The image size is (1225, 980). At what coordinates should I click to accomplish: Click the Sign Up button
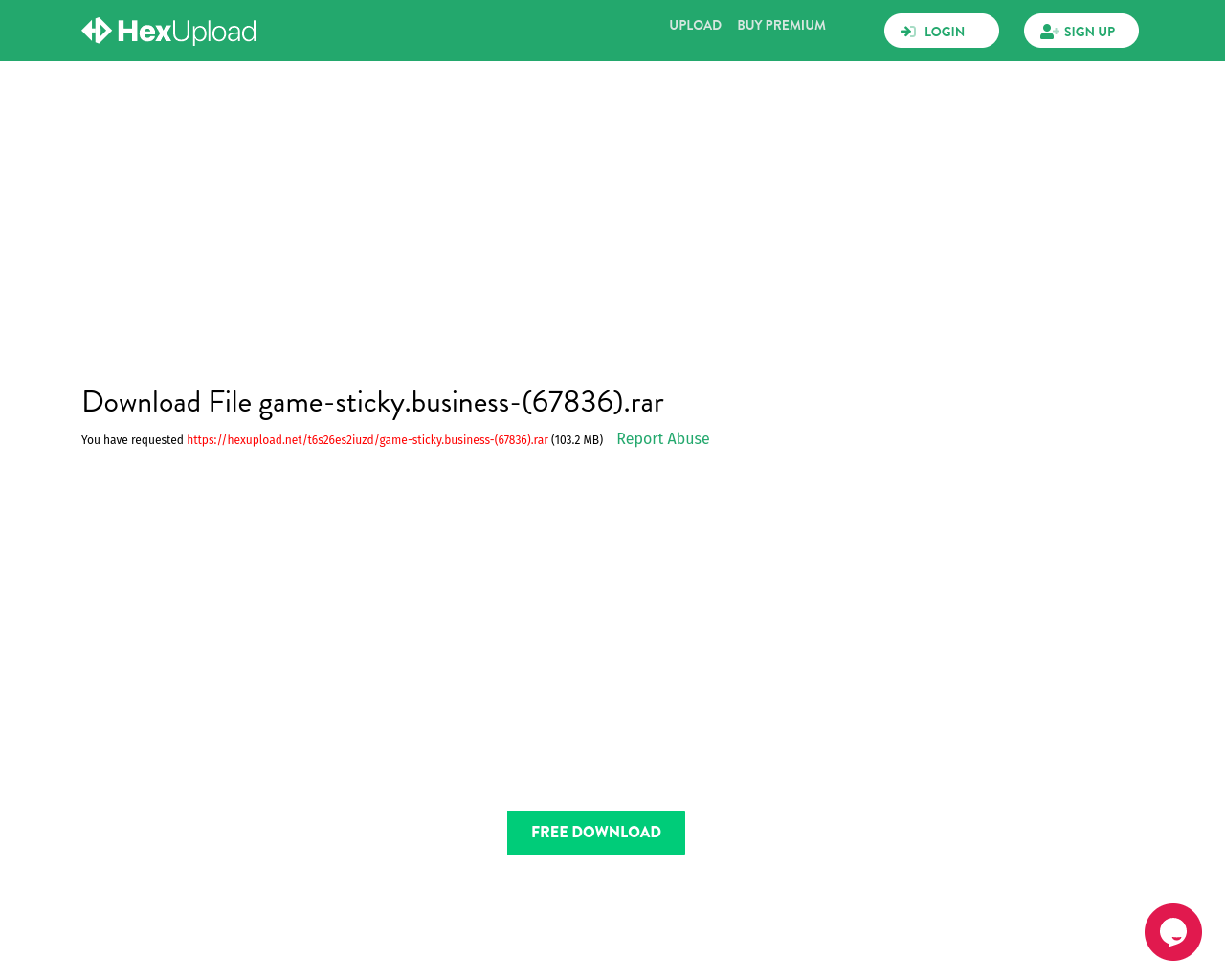[x=1081, y=31]
